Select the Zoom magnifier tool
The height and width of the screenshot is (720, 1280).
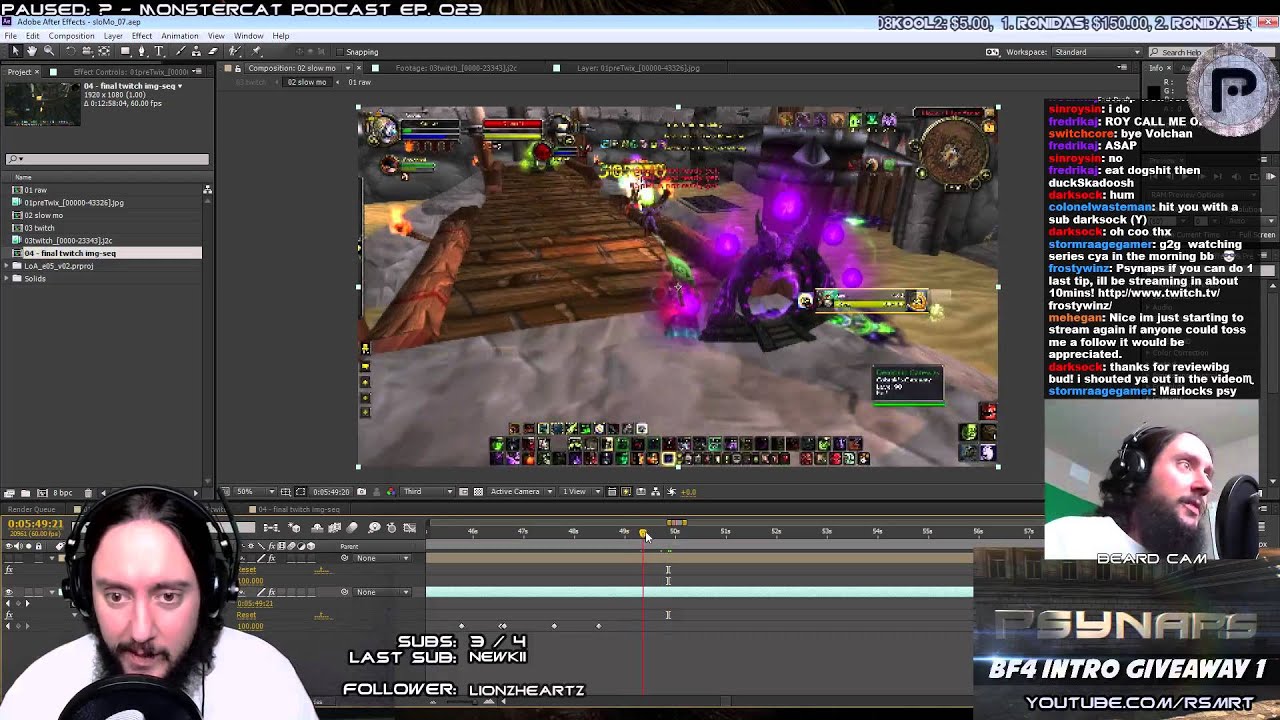tap(49, 51)
